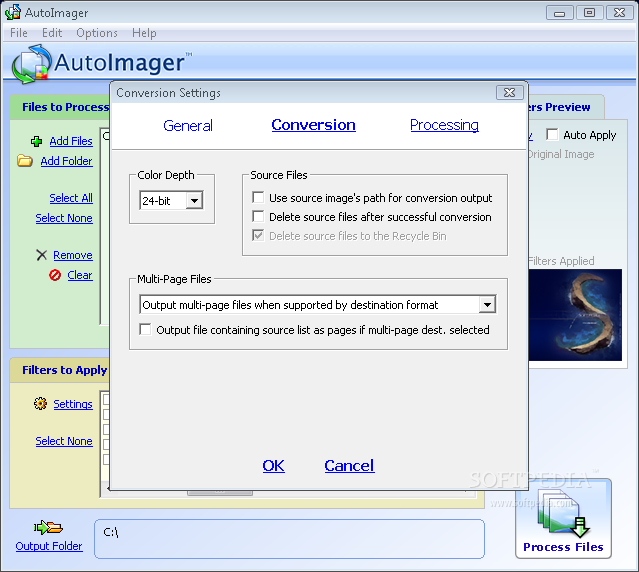Screen dimensions: 639x572
Task: Switch to the Processing tab
Action: point(444,125)
